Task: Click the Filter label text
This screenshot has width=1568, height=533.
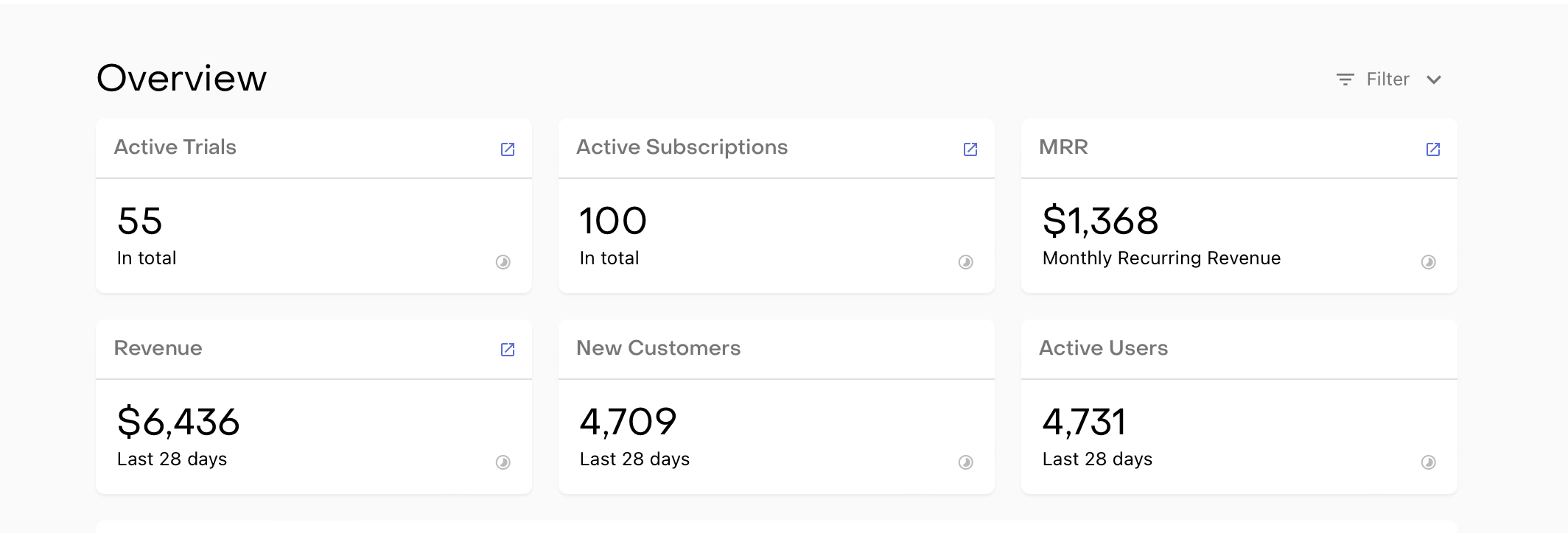Action: click(x=1387, y=80)
